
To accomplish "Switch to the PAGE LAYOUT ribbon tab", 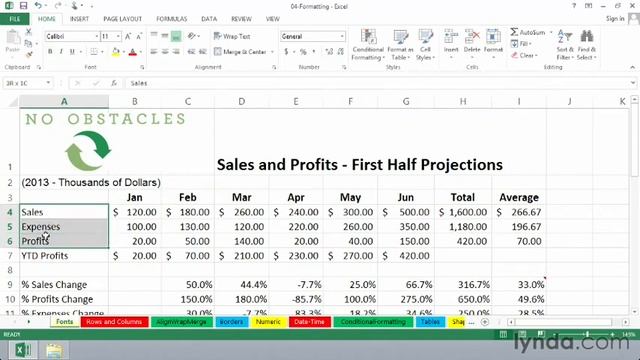I will pos(122,19).
